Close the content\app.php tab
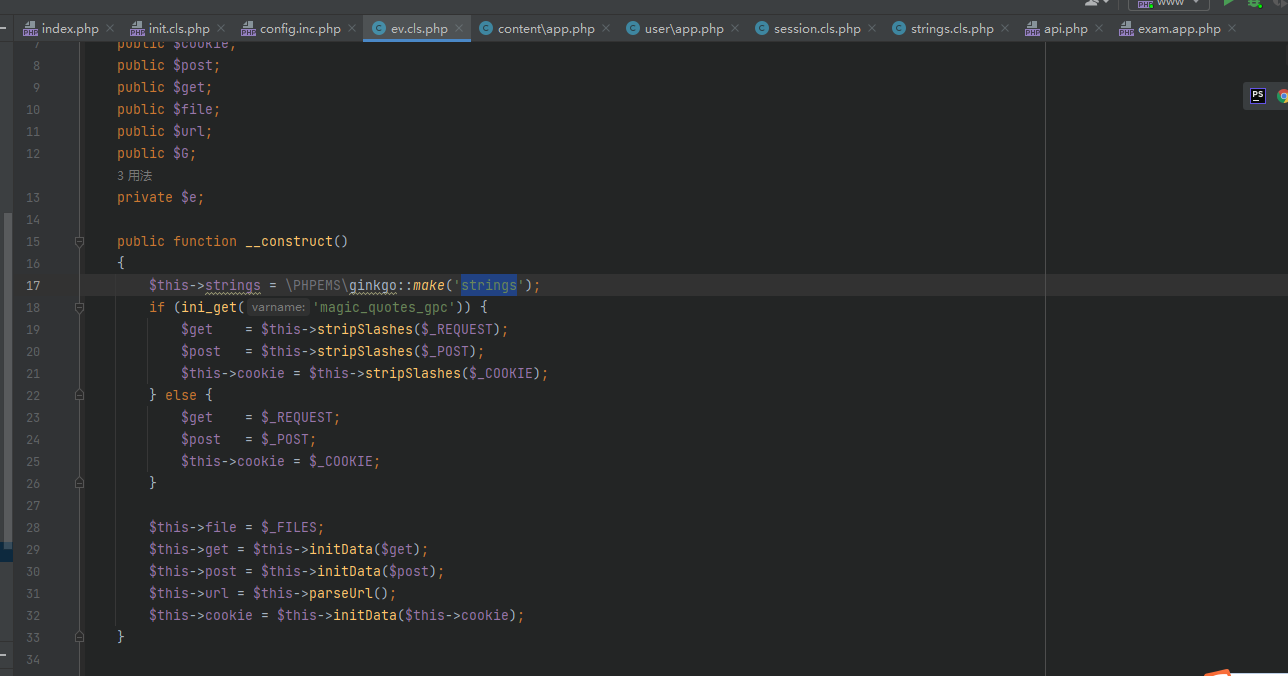This screenshot has height=676, width=1288. click(x=605, y=29)
